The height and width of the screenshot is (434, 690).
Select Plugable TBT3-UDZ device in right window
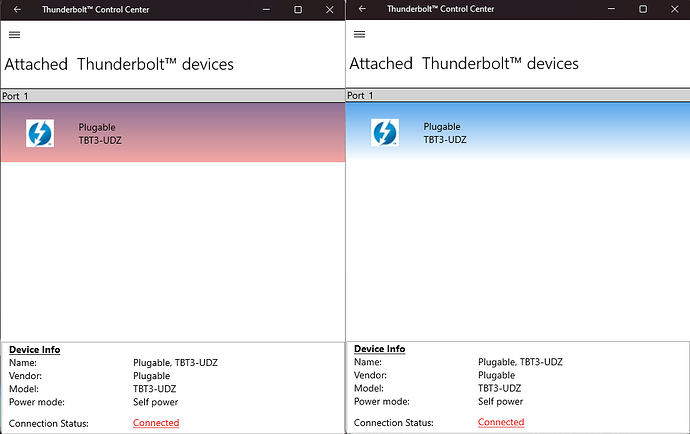coord(518,132)
